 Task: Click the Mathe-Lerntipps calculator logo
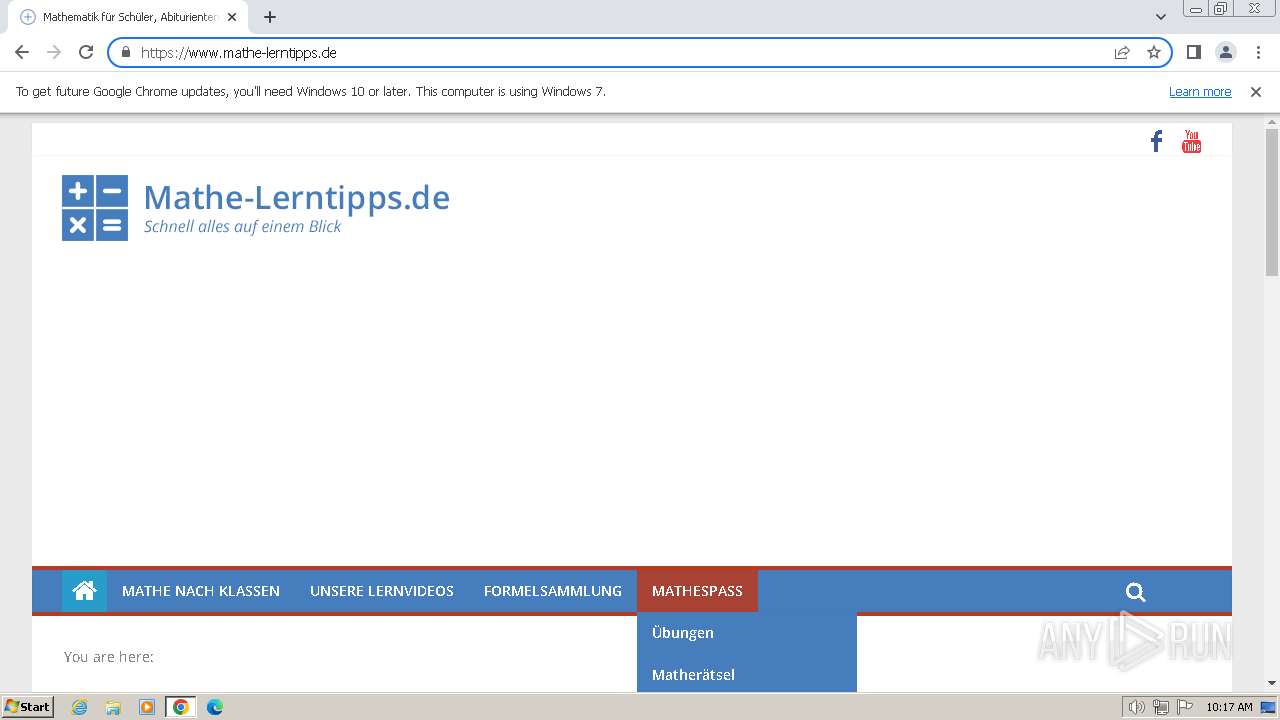click(x=95, y=208)
